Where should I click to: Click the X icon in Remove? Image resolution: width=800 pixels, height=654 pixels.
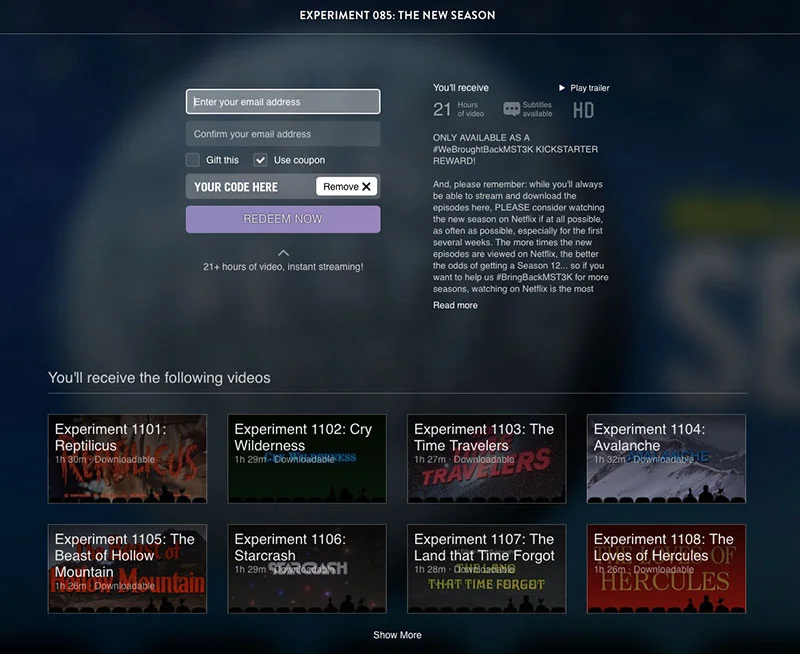[x=366, y=187]
